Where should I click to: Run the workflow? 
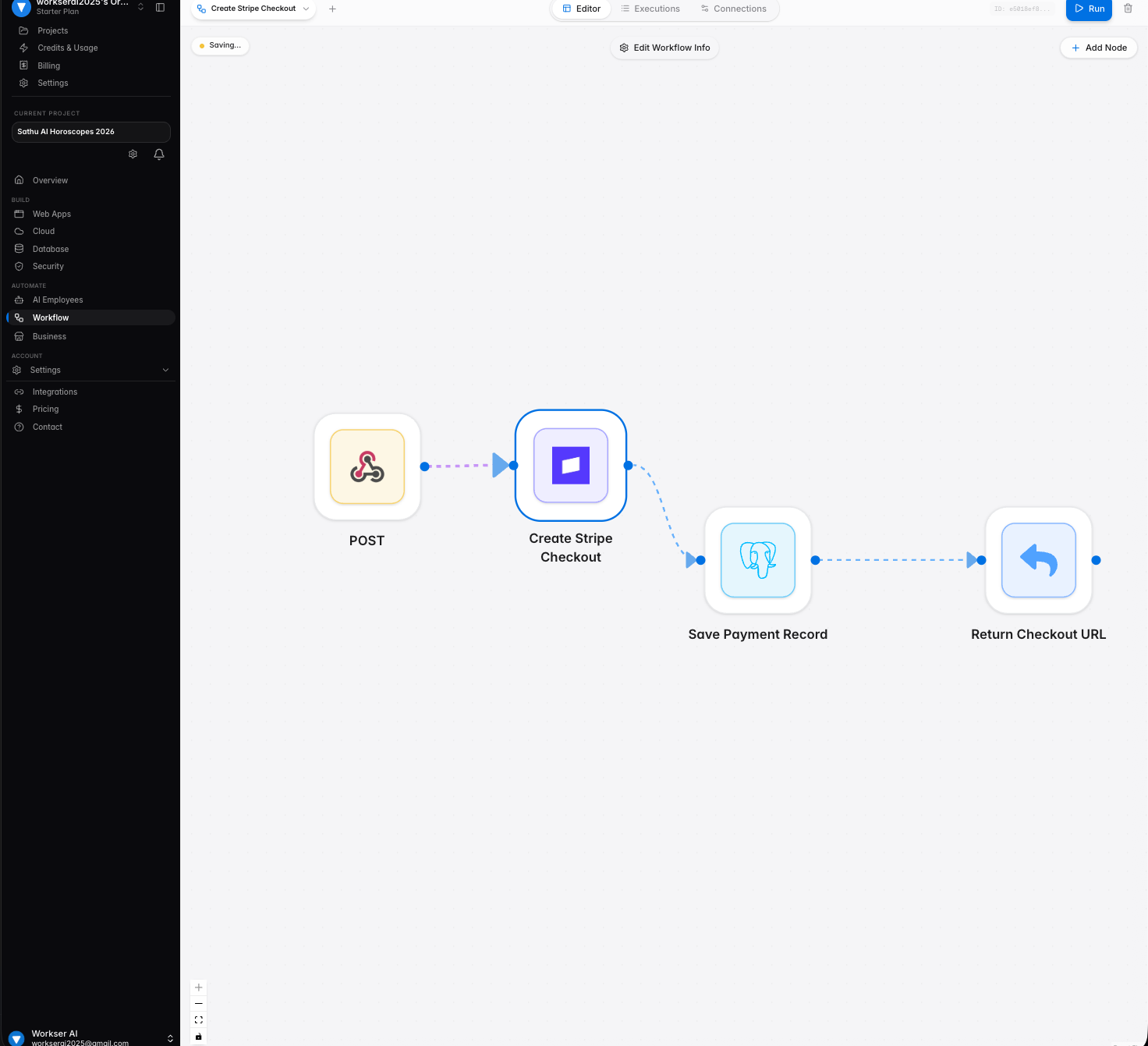[x=1089, y=9]
